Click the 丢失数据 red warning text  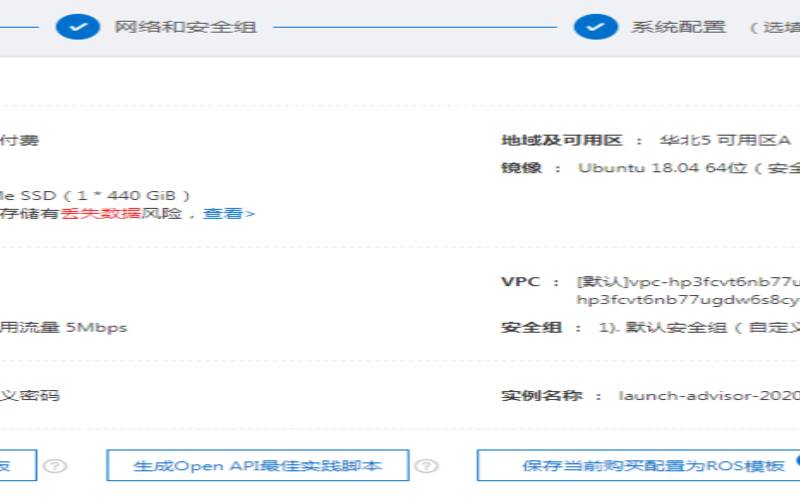(101, 213)
